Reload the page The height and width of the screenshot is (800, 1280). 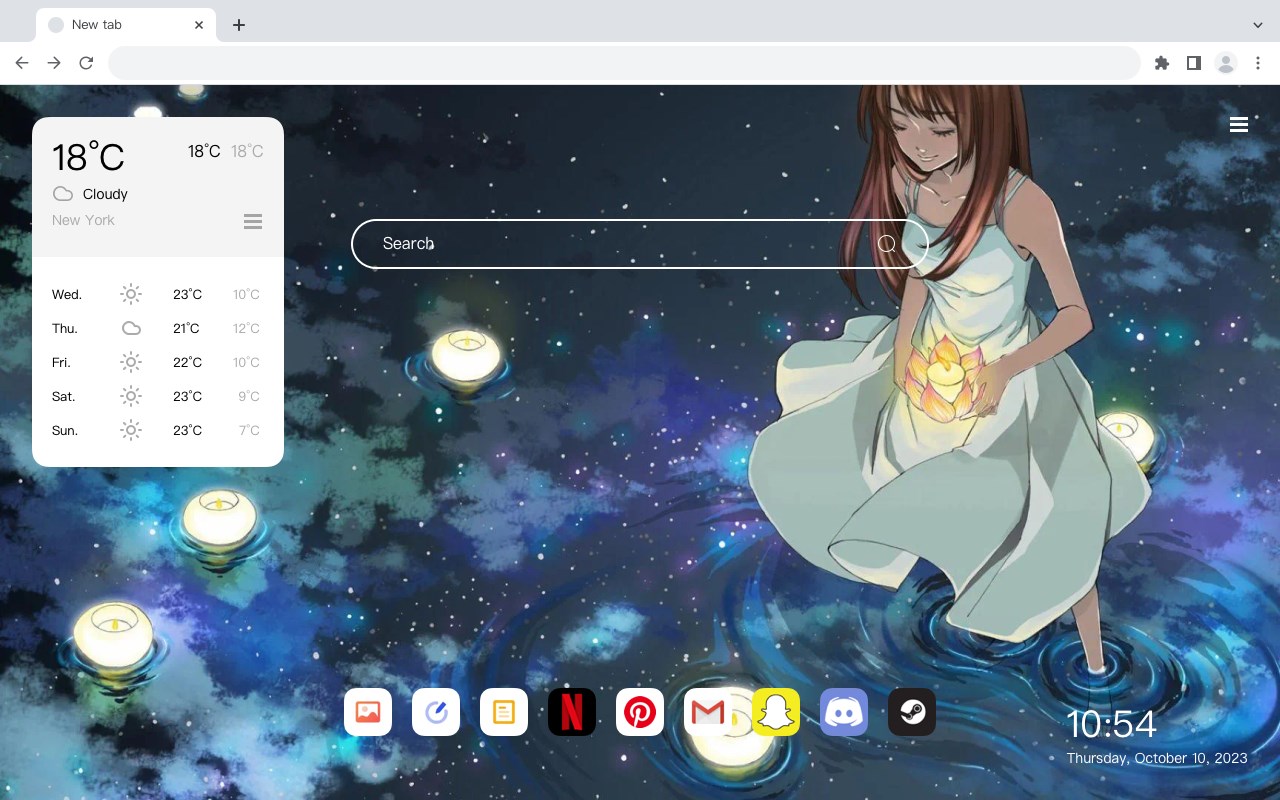coord(86,63)
